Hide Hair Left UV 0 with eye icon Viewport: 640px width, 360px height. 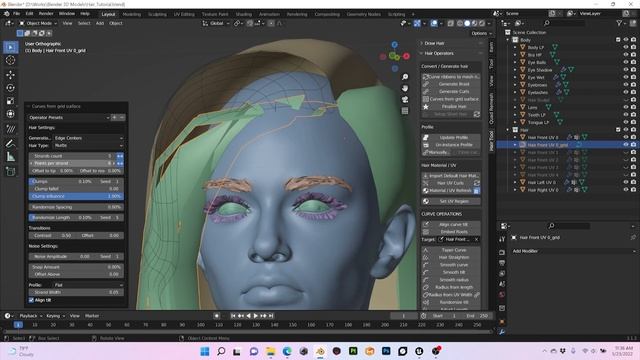click(626, 182)
